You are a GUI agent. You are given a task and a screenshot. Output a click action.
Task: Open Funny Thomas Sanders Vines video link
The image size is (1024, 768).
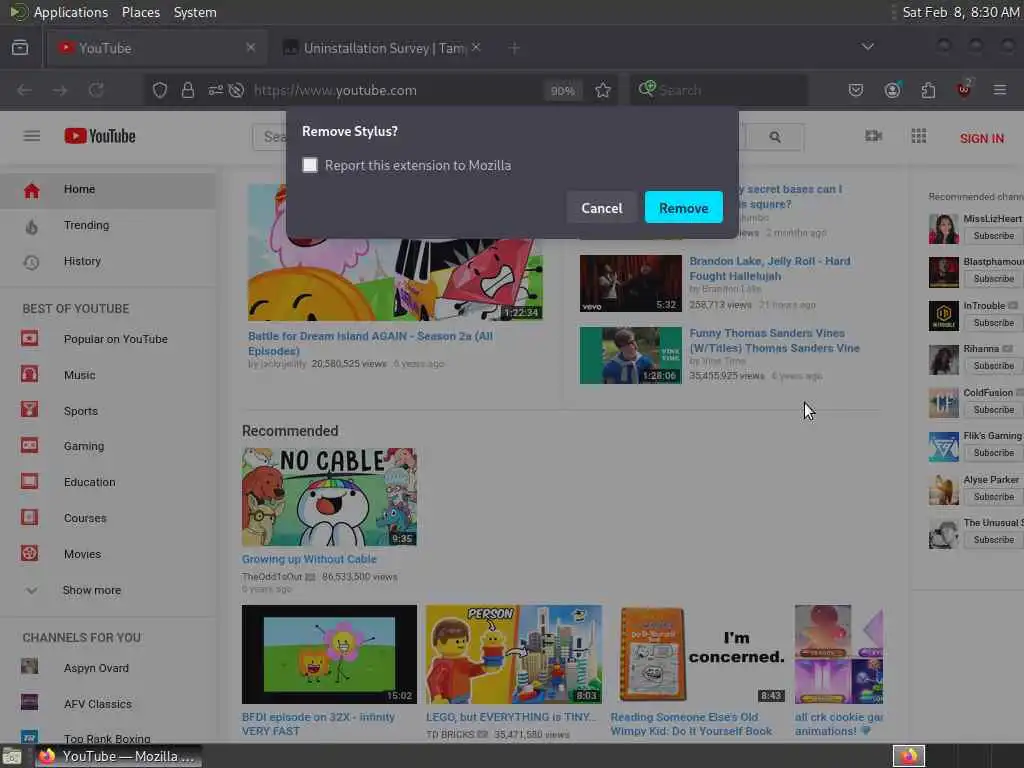click(775, 340)
